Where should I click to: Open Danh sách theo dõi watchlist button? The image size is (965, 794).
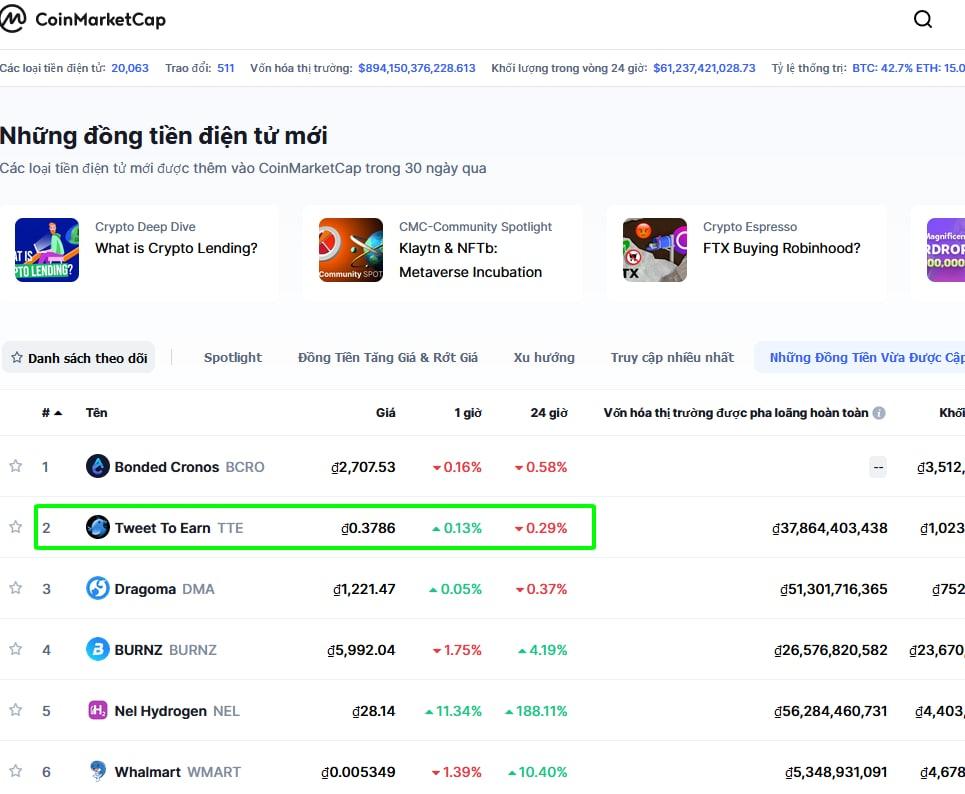click(x=79, y=358)
